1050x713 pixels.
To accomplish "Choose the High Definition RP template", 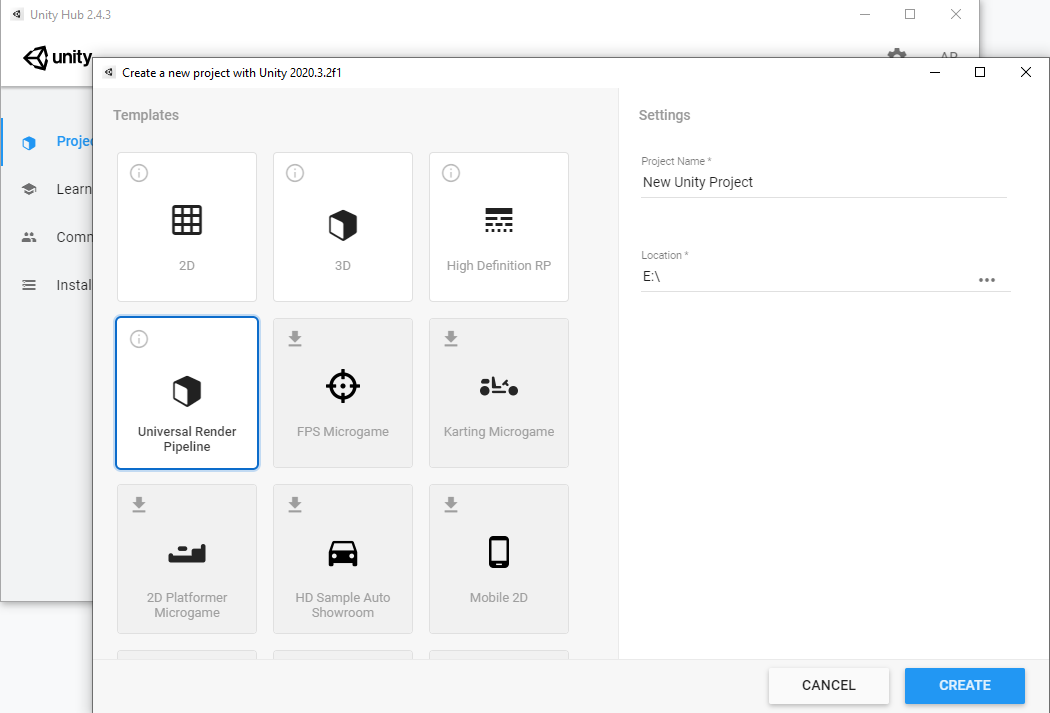I will point(499,227).
